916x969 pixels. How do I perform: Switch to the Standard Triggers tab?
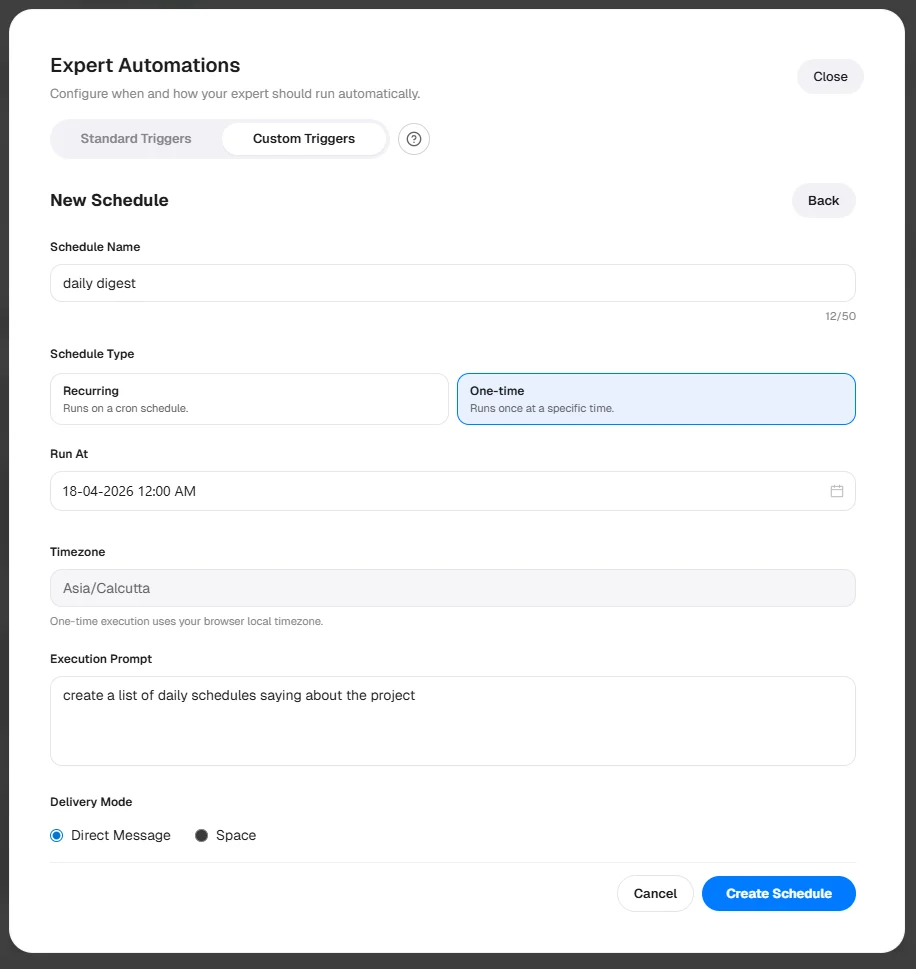[x=136, y=138]
